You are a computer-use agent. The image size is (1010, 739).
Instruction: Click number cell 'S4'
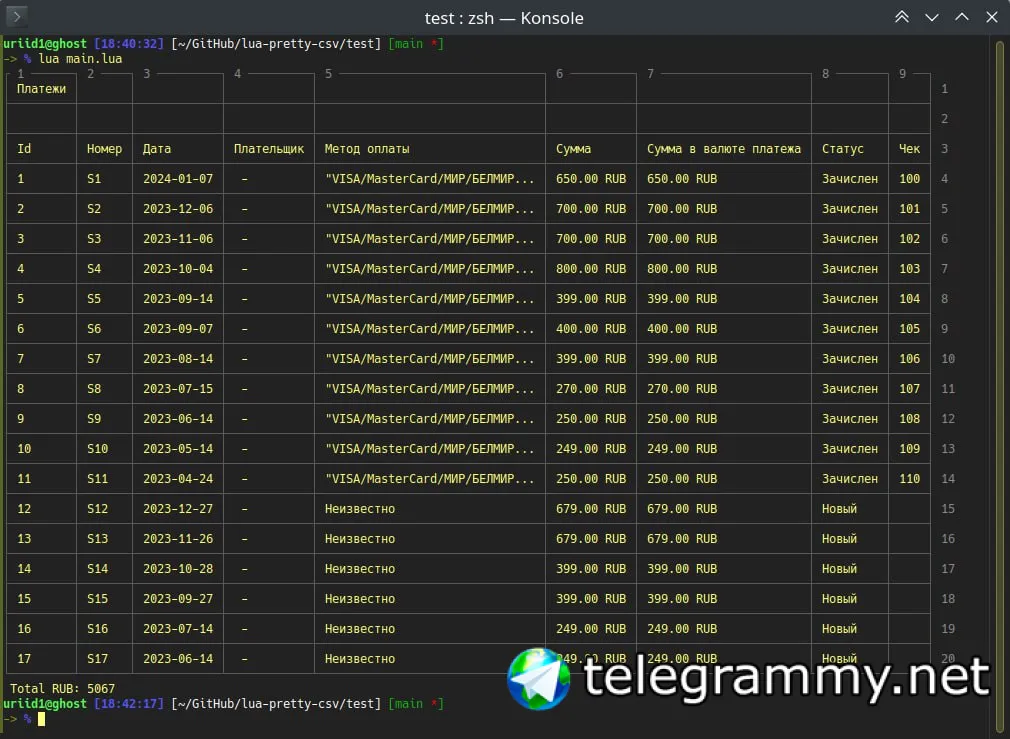(94, 269)
